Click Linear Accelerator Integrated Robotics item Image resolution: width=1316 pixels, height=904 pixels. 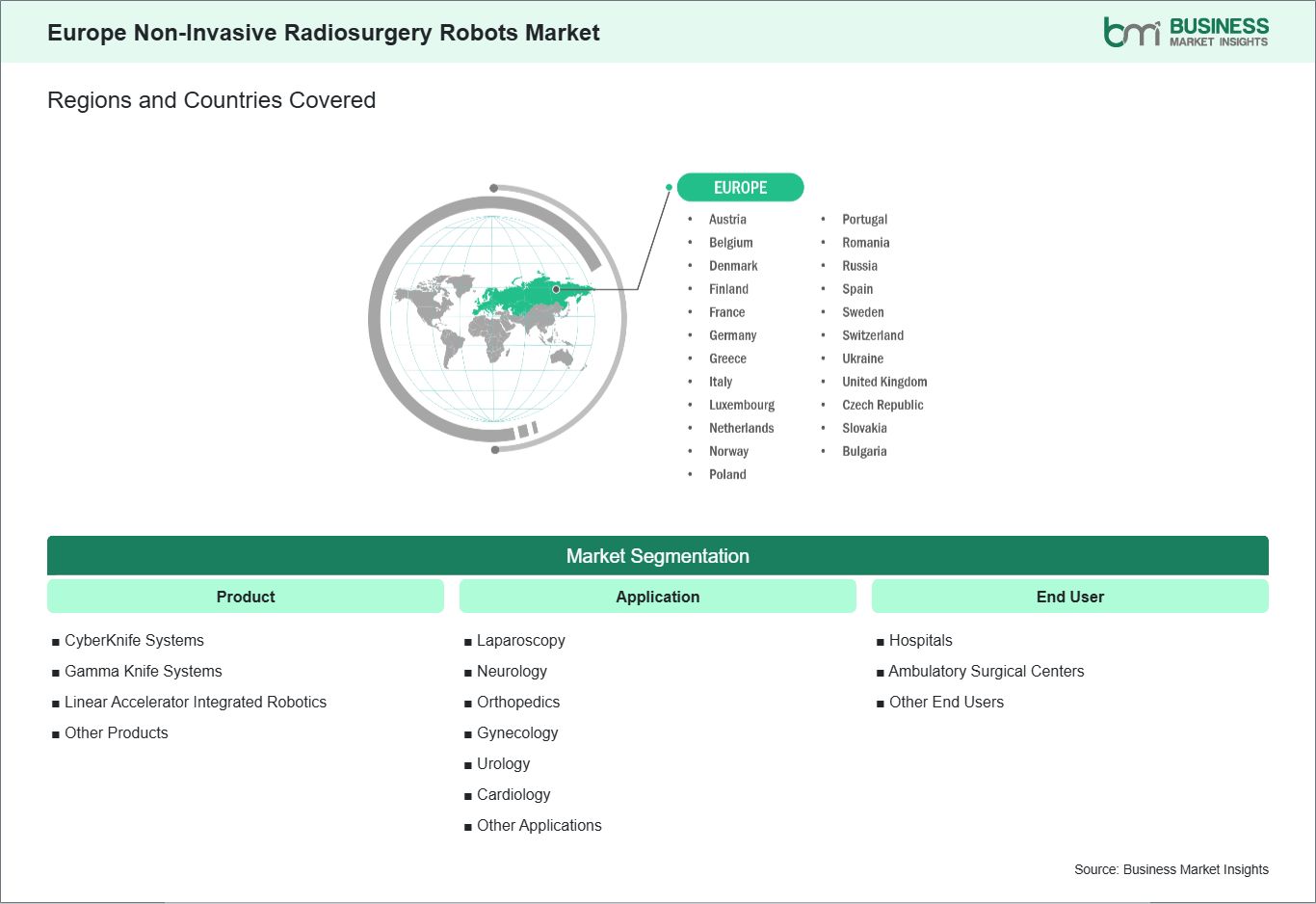[195, 703]
